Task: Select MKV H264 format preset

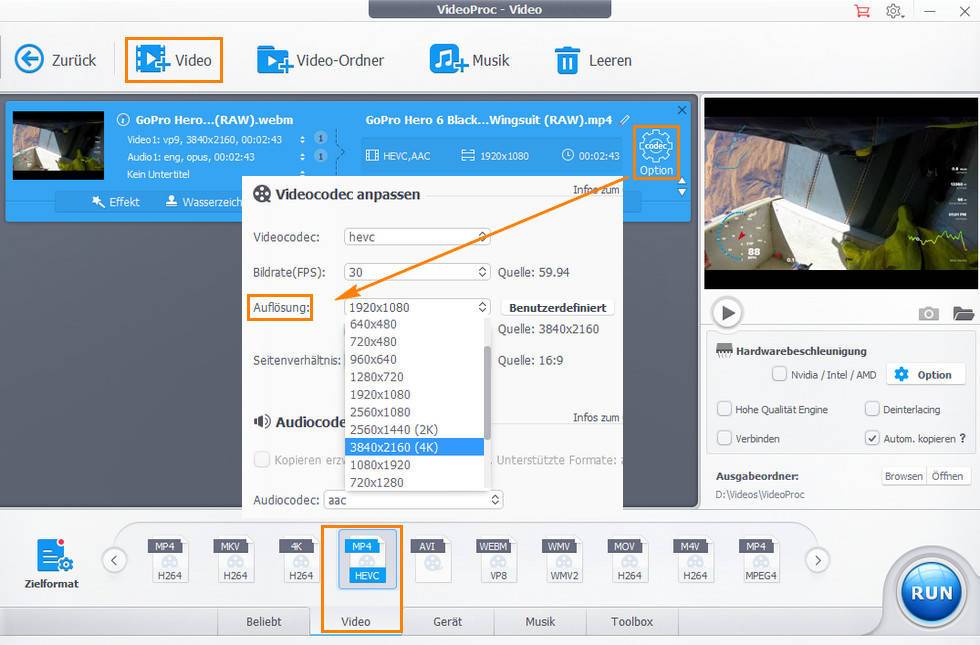Action: (234, 561)
